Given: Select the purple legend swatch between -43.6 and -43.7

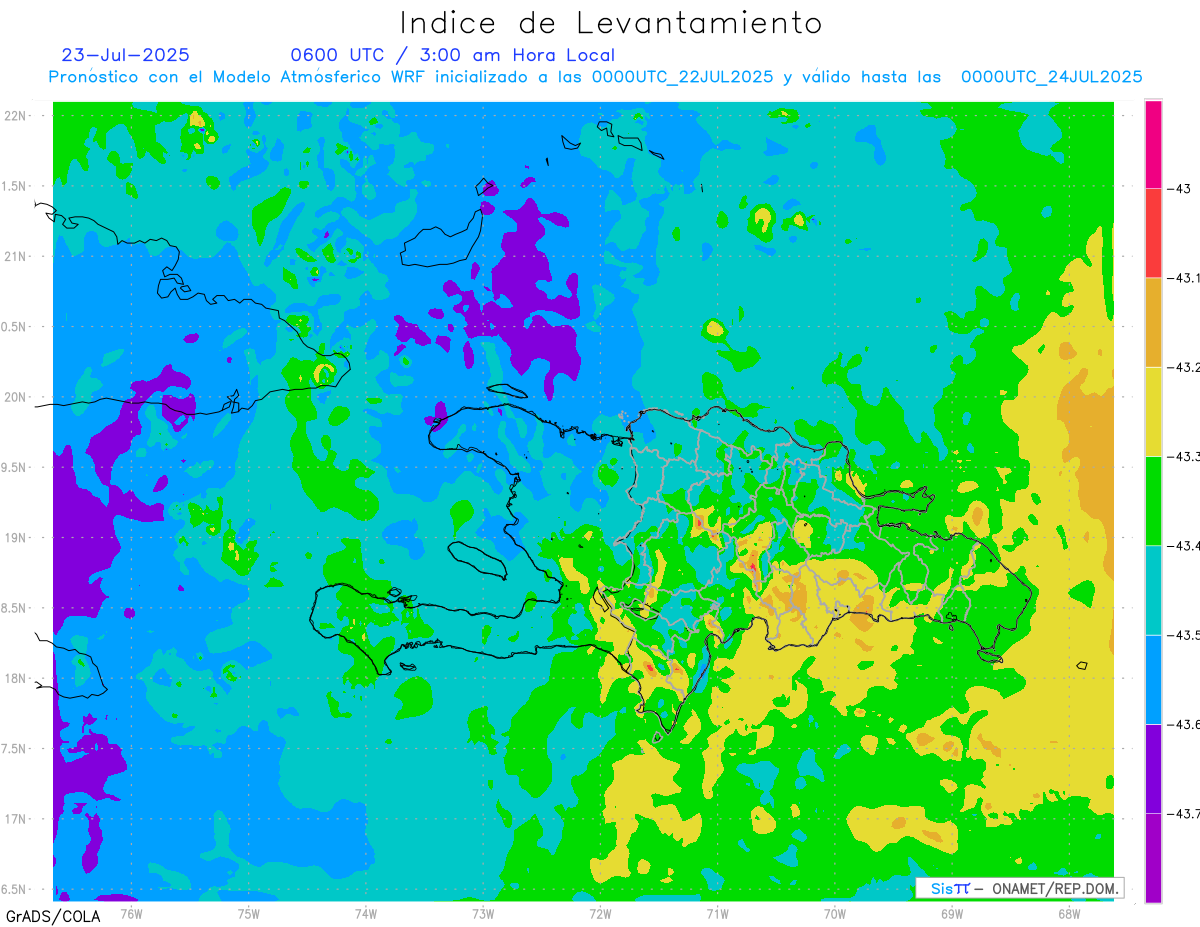Looking at the screenshot, I should (1153, 768).
